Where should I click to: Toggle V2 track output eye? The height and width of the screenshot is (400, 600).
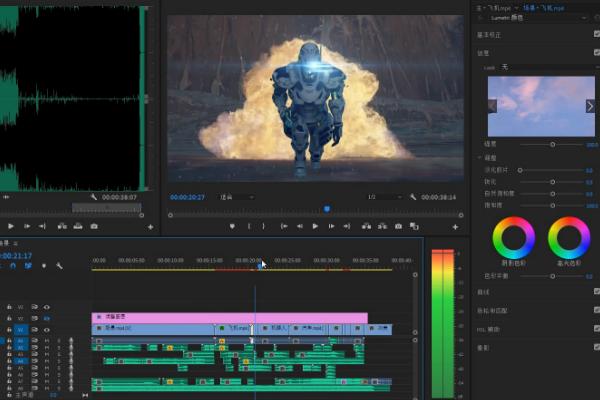click(x=47, y=318)
